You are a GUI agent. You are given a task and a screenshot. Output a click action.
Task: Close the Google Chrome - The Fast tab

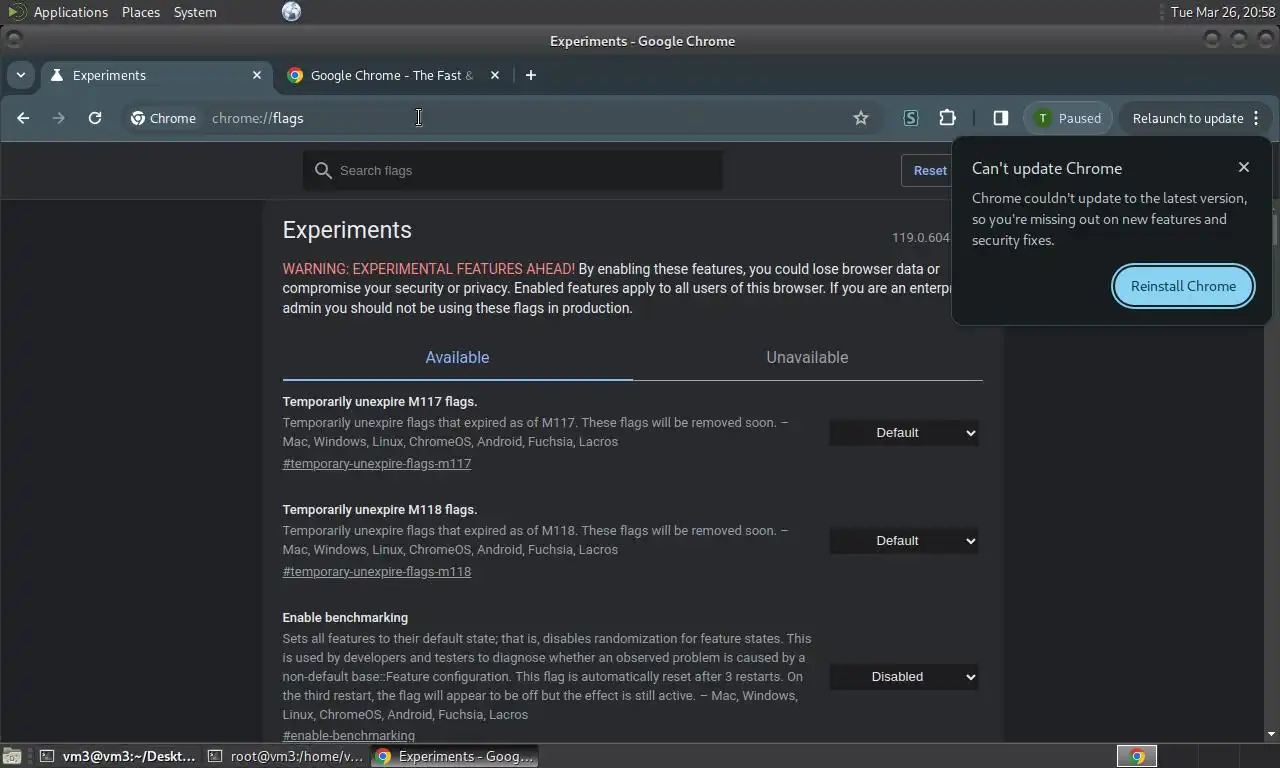pos(495,75)
